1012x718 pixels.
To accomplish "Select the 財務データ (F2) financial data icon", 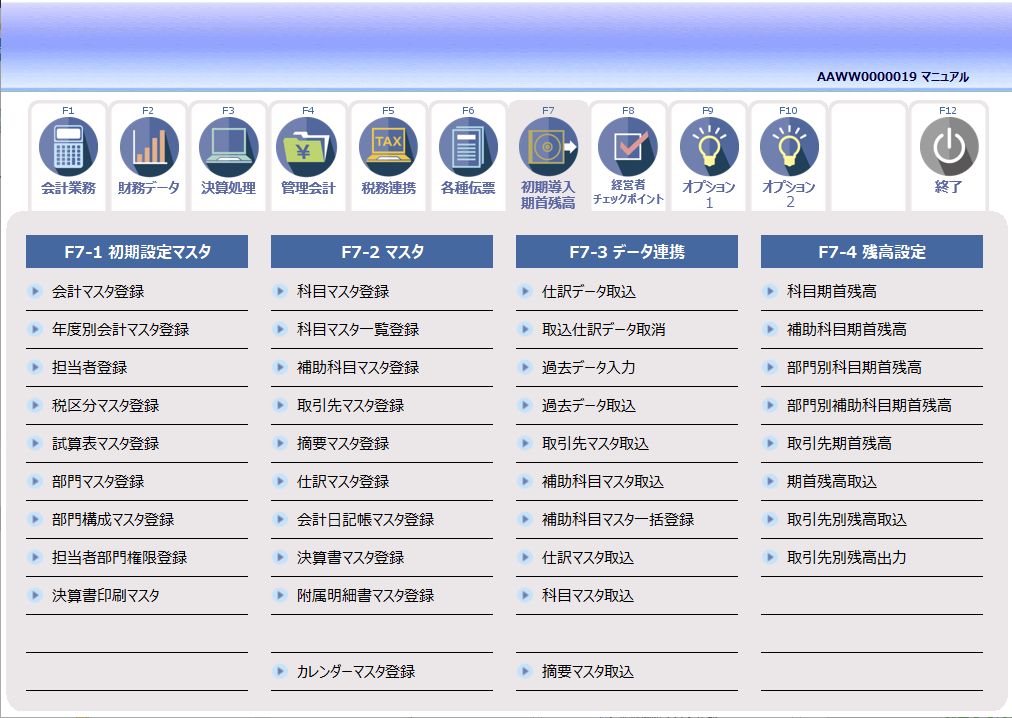I will pyautogui.click(x=147, y=150).
